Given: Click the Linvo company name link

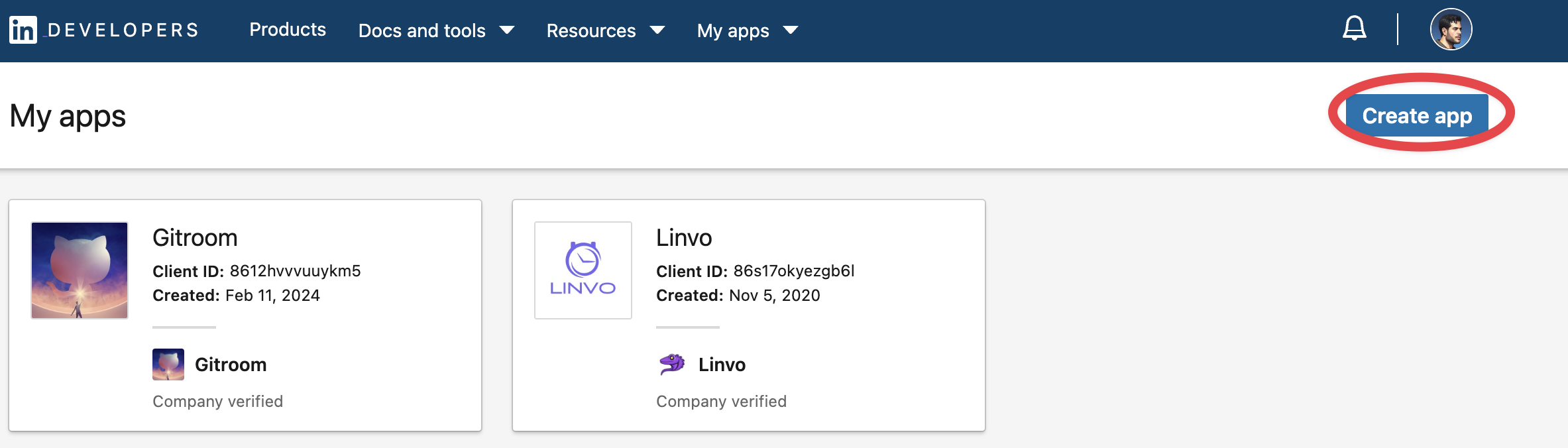Looking at the screenshot, I should [x=722, y=364].
